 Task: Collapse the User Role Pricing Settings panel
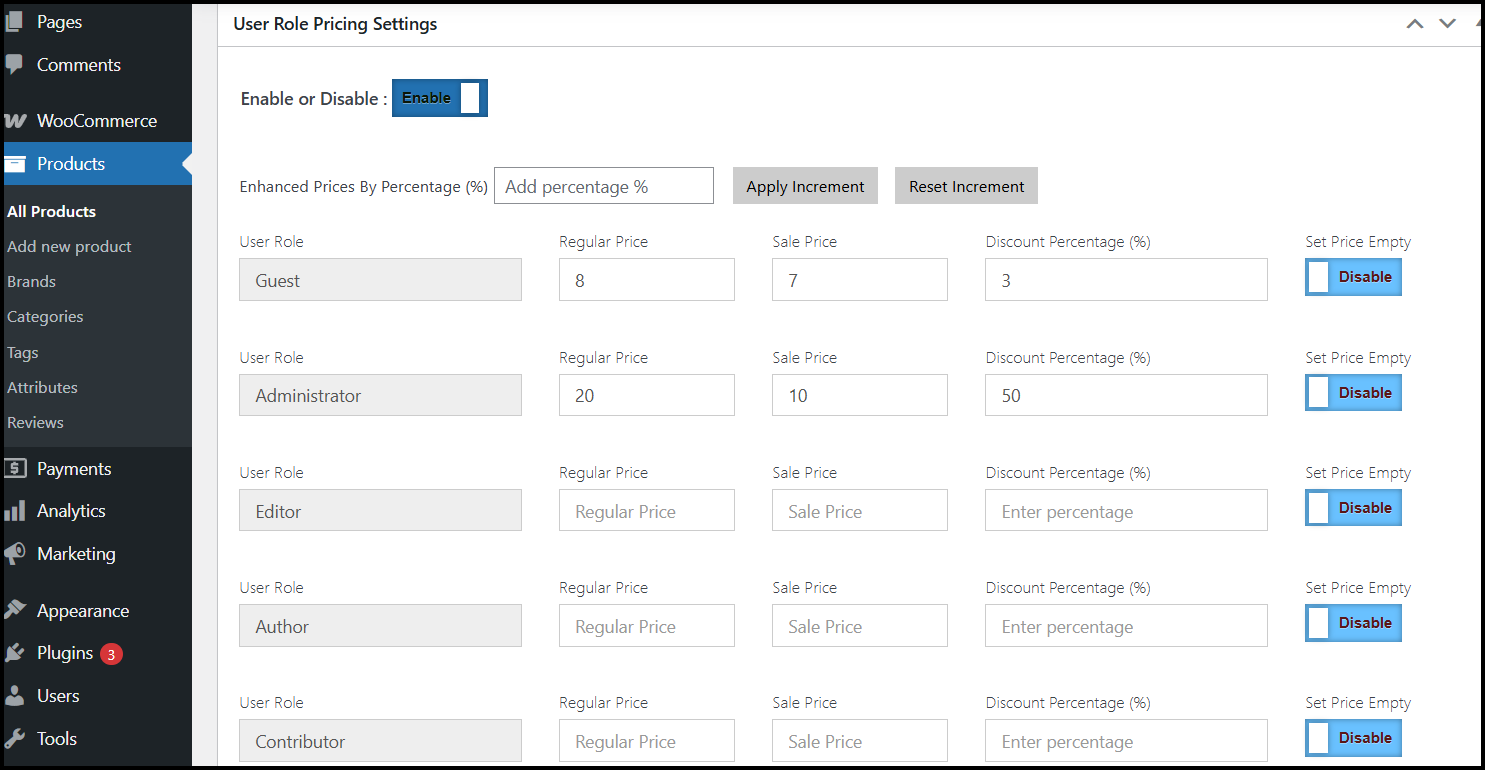click(1414, 23)
